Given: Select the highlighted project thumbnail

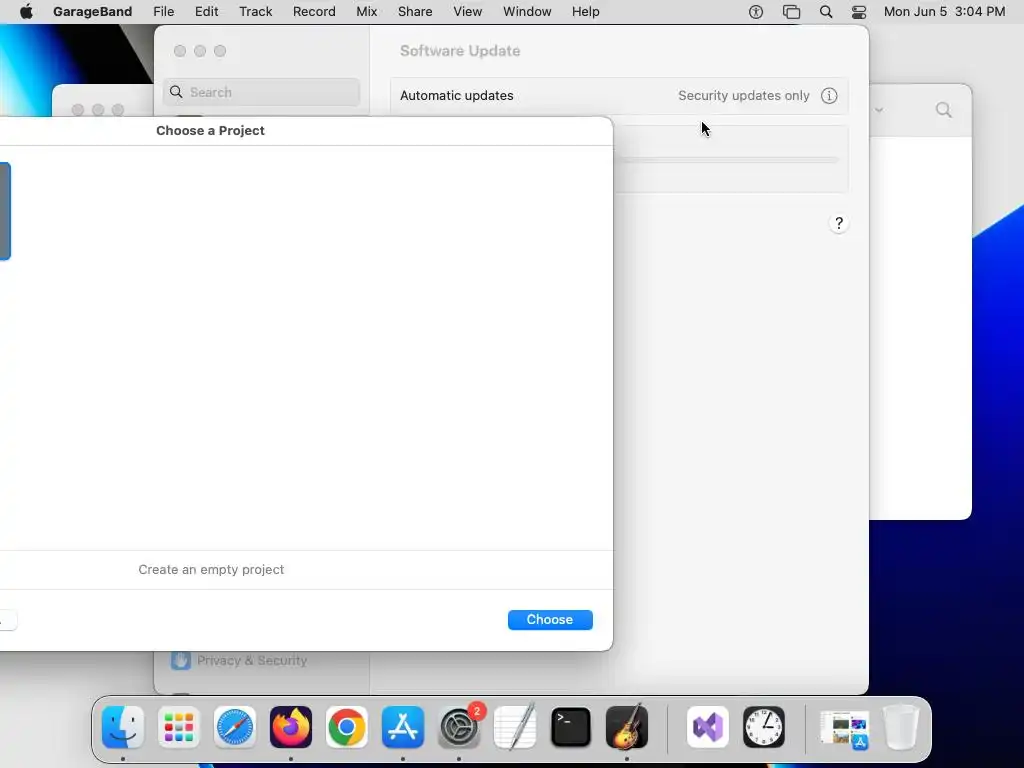Looking at the screenshot, I should click(x=5, y=211).
